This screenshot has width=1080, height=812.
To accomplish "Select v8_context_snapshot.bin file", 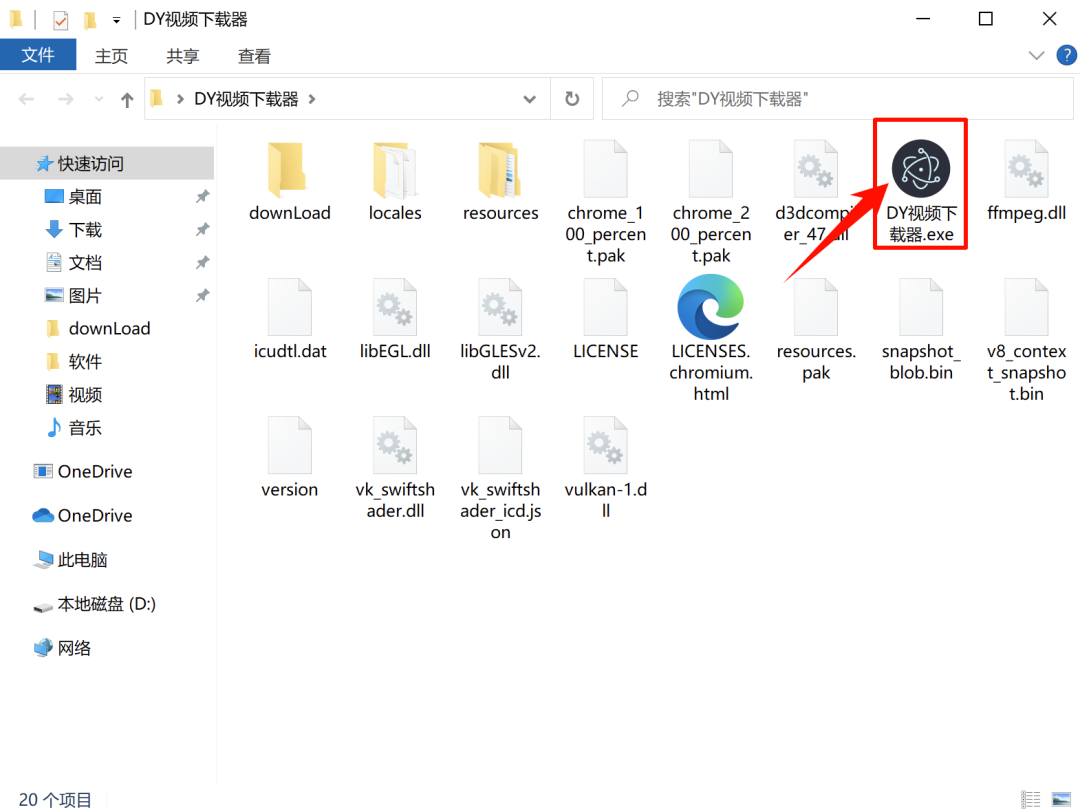I will 1026,340.
